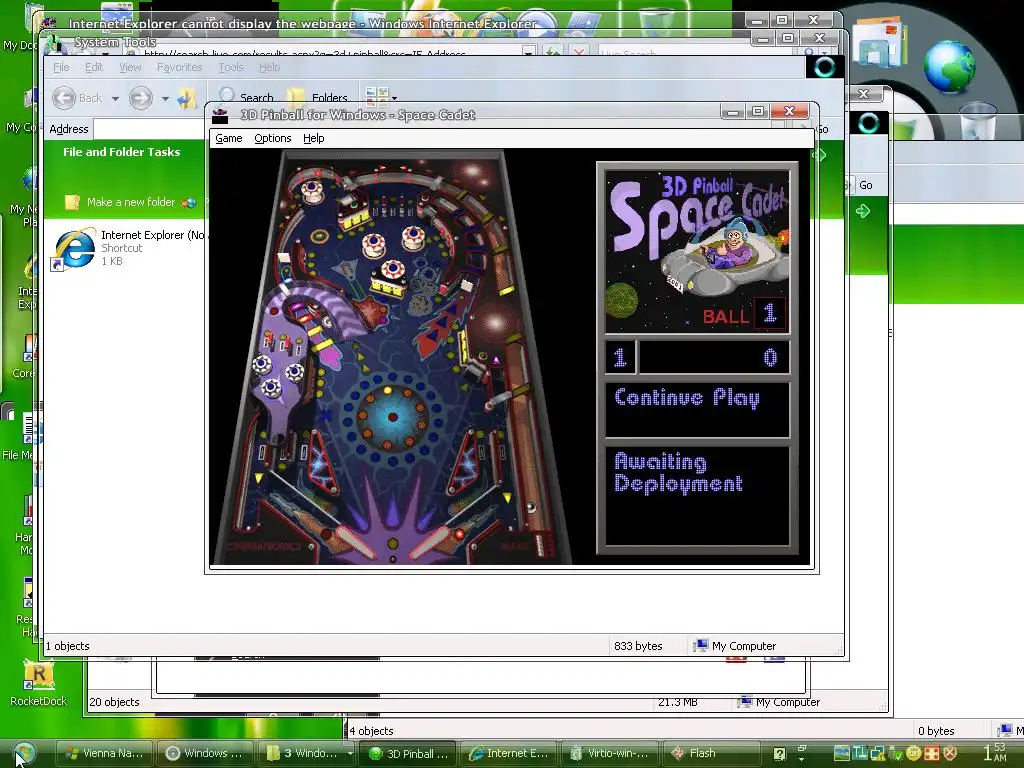Switch to Flash taskbar button

click(711, 753)
